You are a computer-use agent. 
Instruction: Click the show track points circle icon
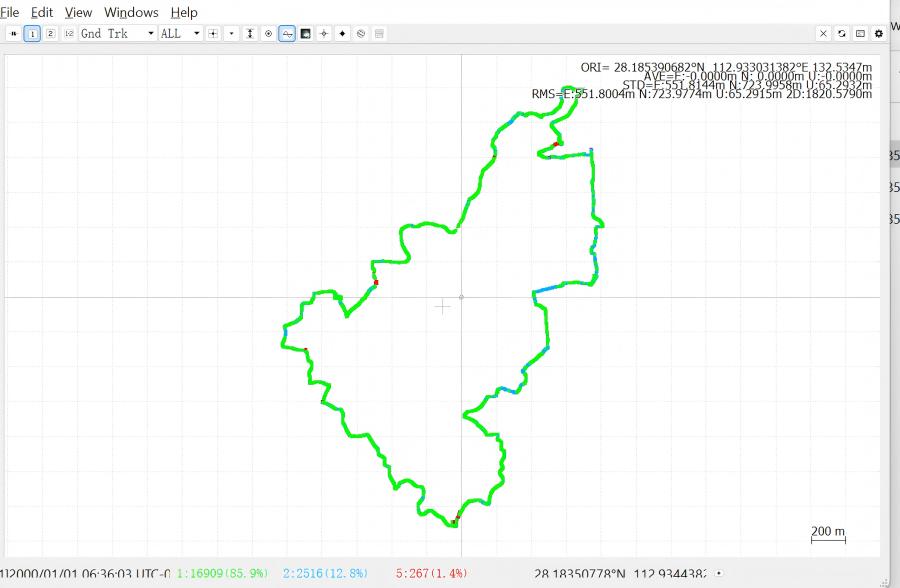pyautogui.click(x=268, y=33)
